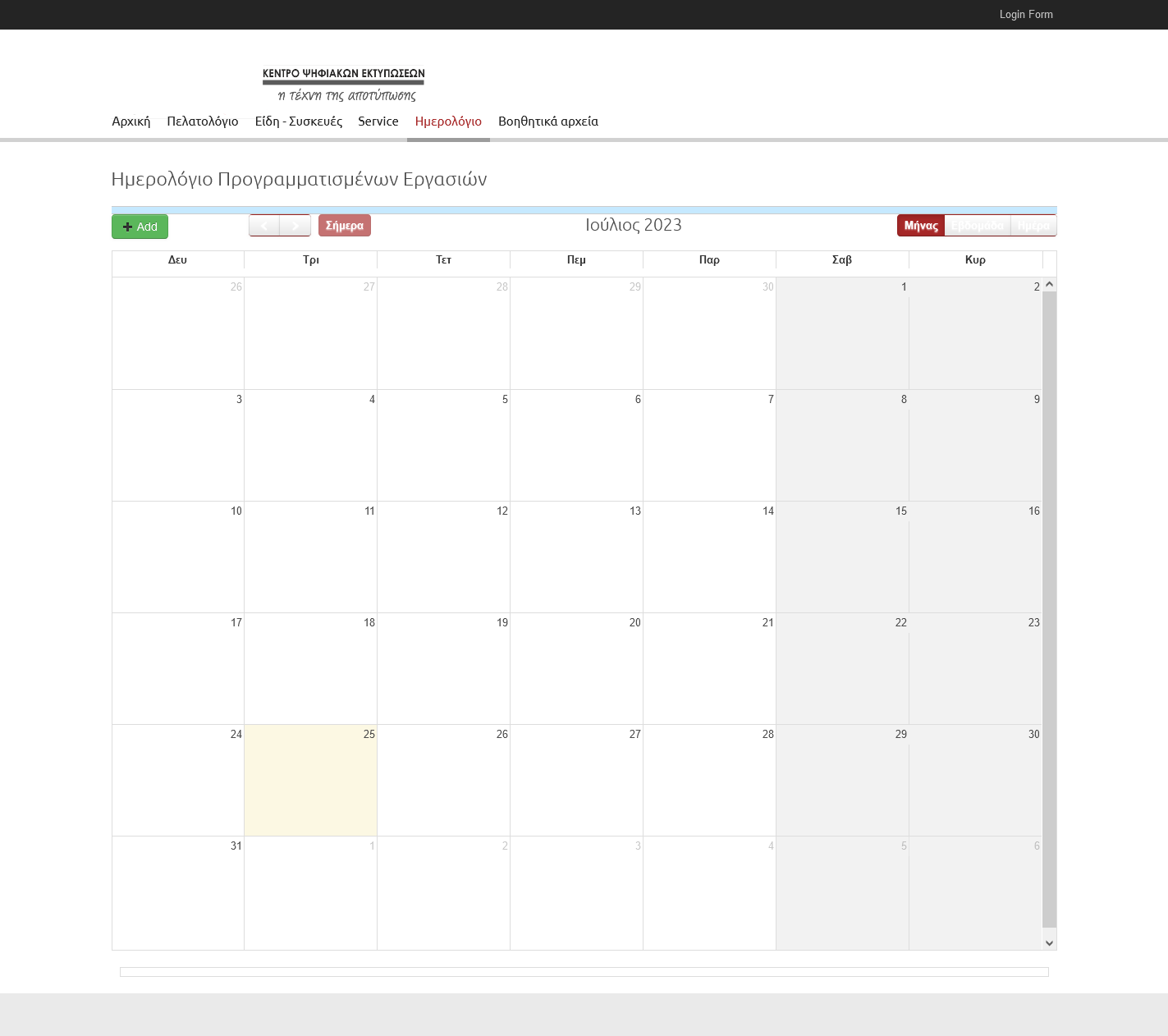This screenshot has height=1036, width=1168.
Task: Select the Μήνας month view
Action: click(921, 226)
